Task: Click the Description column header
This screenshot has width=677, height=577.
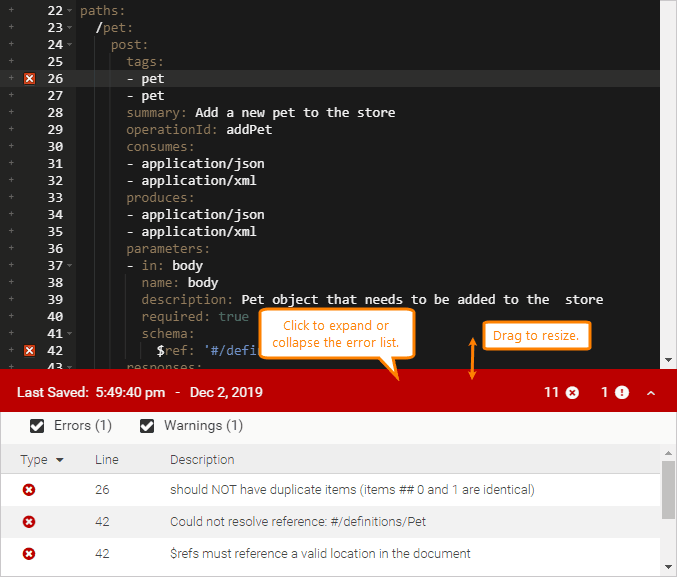Action: point(202,460)
